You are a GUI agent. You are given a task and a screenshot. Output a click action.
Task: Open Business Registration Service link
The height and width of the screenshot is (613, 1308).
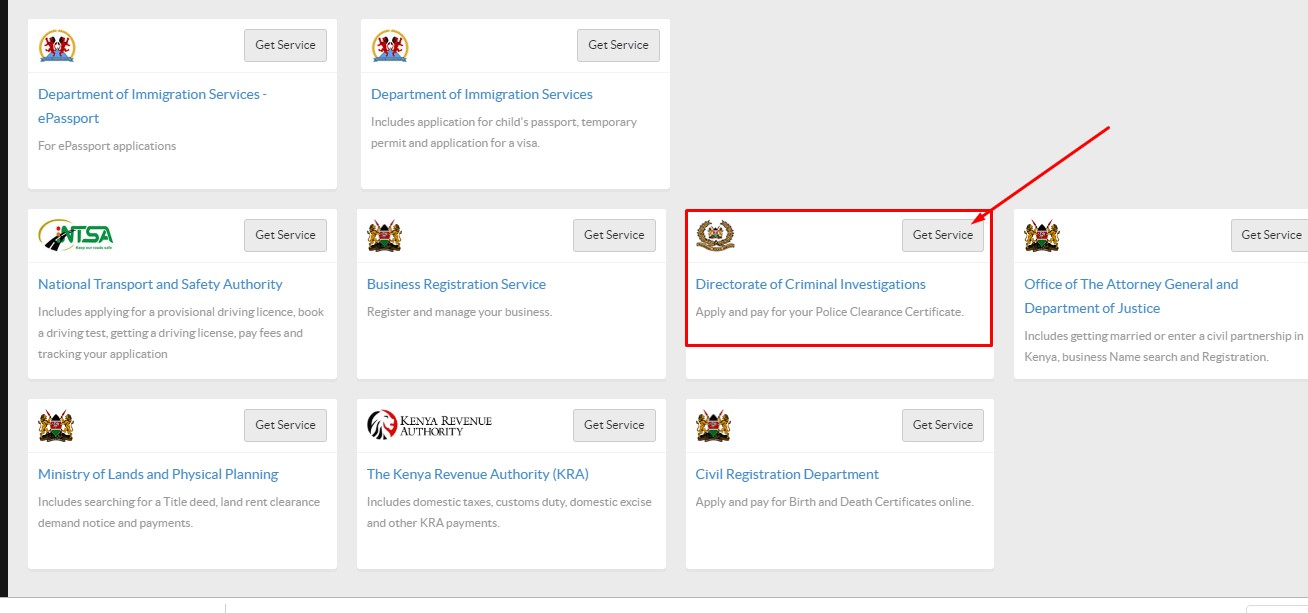pos(456,284)
